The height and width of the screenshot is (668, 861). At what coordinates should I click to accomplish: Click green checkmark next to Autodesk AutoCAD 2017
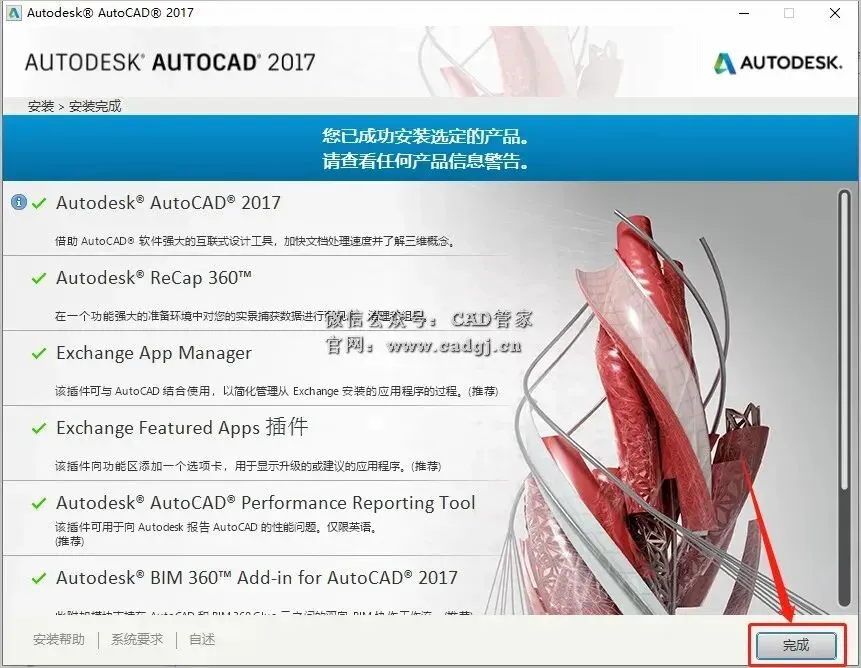39,203
